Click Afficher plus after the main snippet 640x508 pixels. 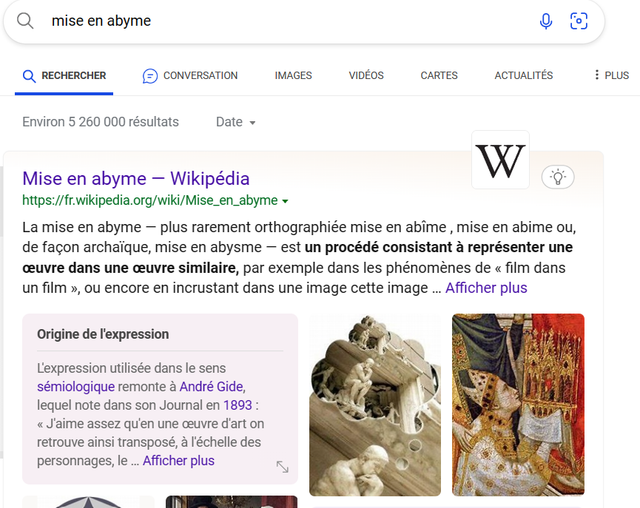[x=486, y=288]
